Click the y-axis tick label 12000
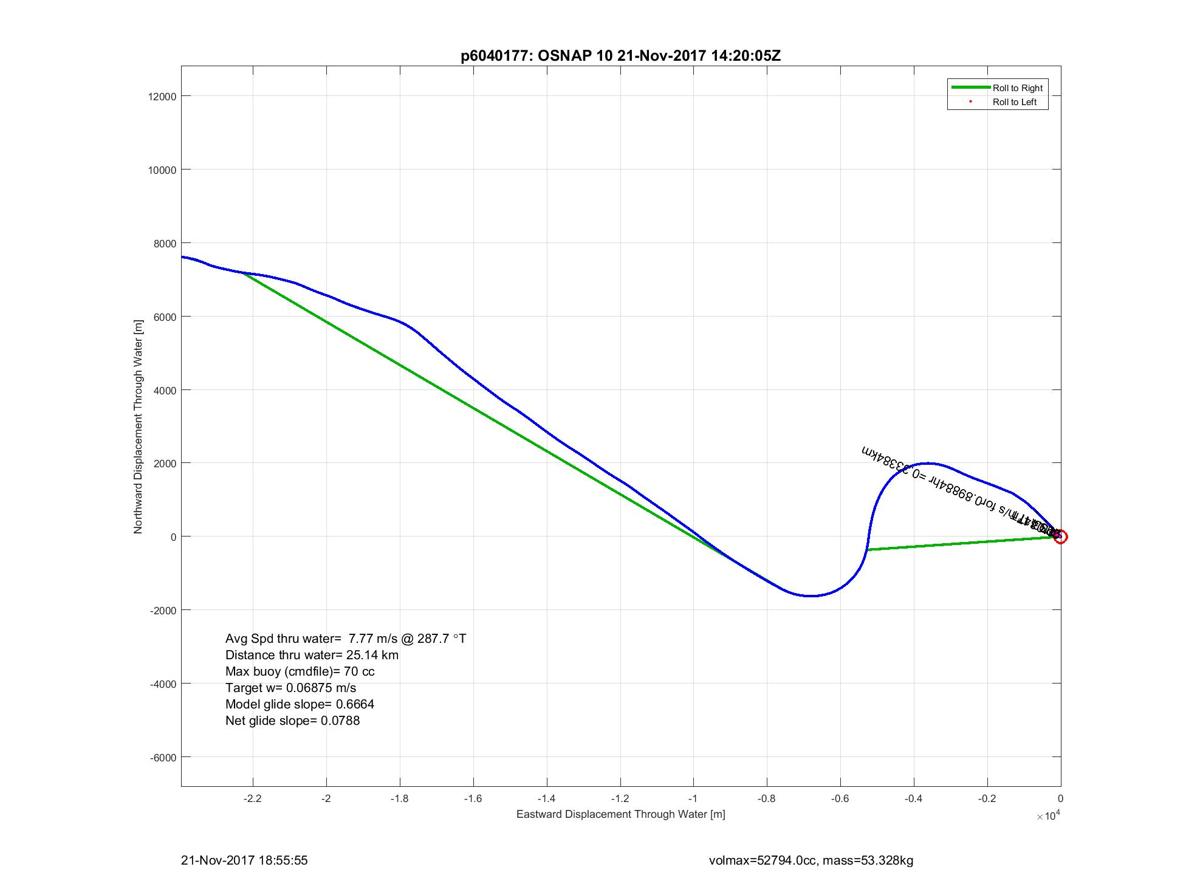The height and width of the screenshot is (885, 1200). point(162,96)
